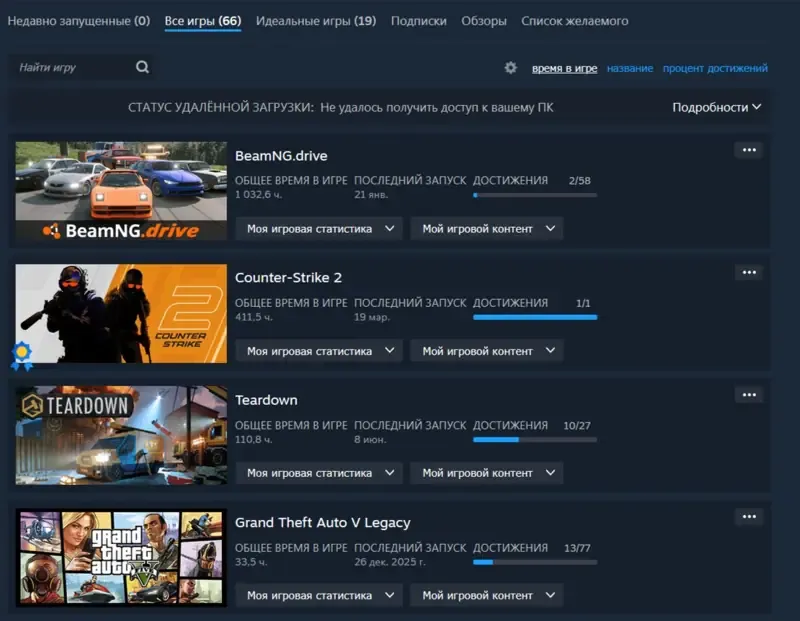Click the Counter-Strike 2 cover thumbnail

click(121, 313)
